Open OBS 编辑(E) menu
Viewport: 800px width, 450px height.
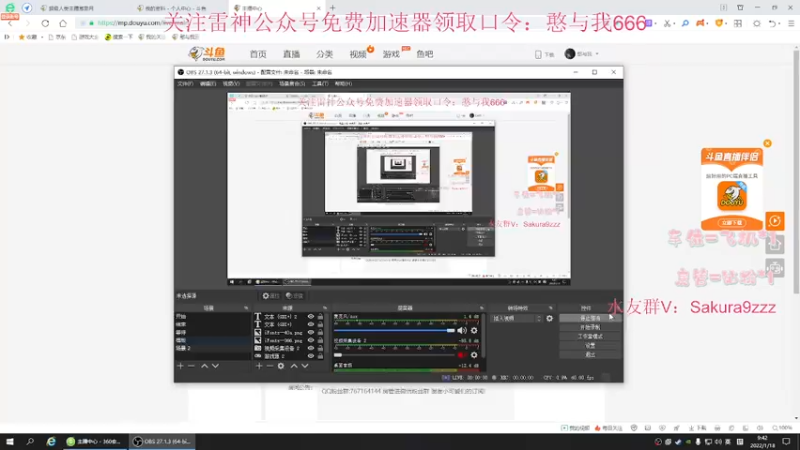pyautogui.click(x=208, y=84)
